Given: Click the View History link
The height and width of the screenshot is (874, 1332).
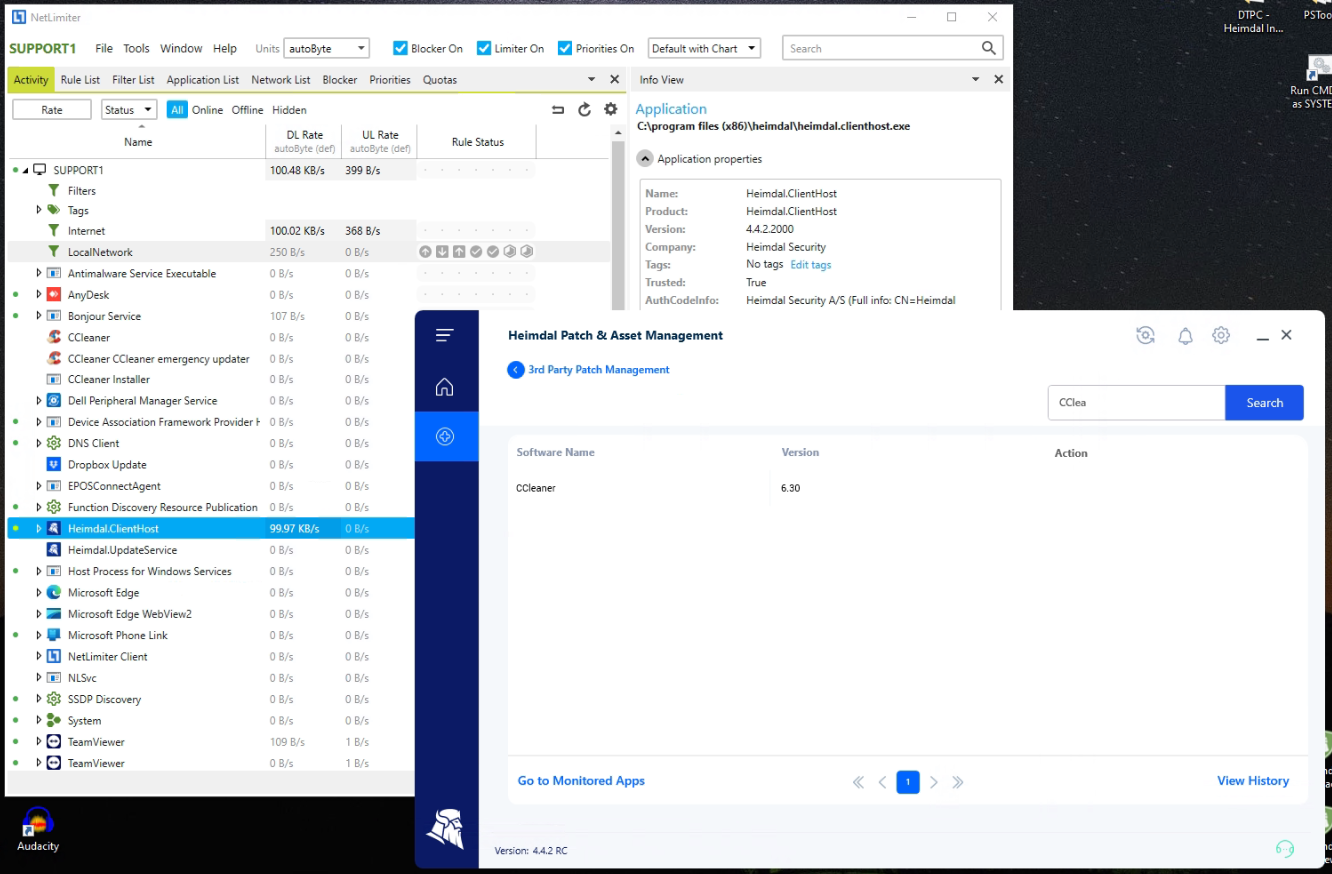Looking at the screenshot, I should pos(1253,781).
